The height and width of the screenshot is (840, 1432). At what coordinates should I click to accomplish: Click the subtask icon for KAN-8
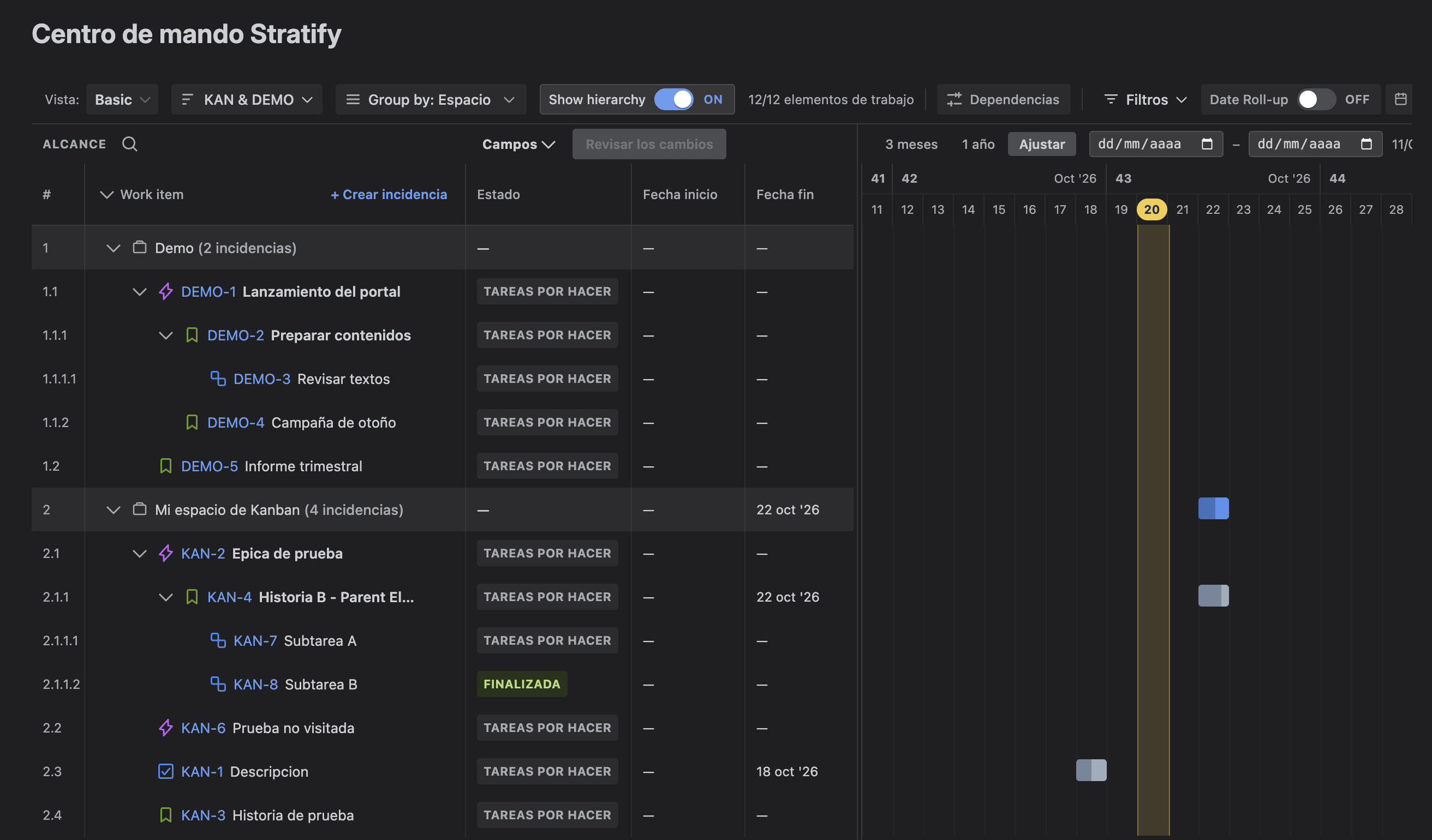218,685
